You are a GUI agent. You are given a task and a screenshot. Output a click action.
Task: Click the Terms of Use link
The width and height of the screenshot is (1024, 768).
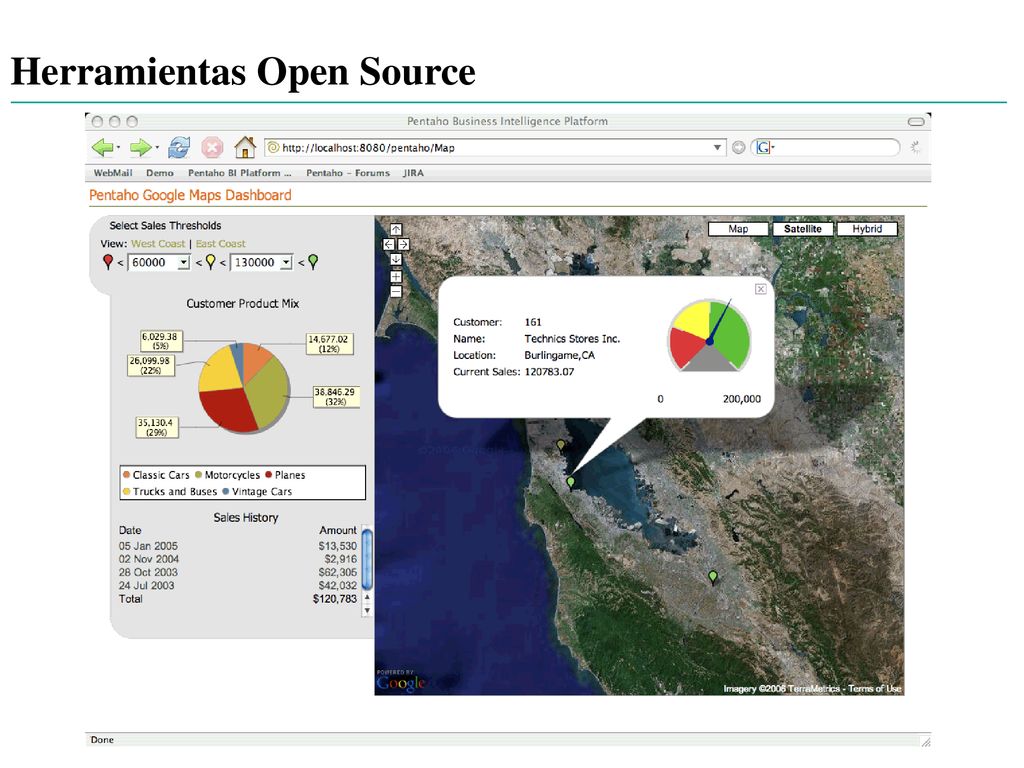pyautogui.click(x=874, y=688)
